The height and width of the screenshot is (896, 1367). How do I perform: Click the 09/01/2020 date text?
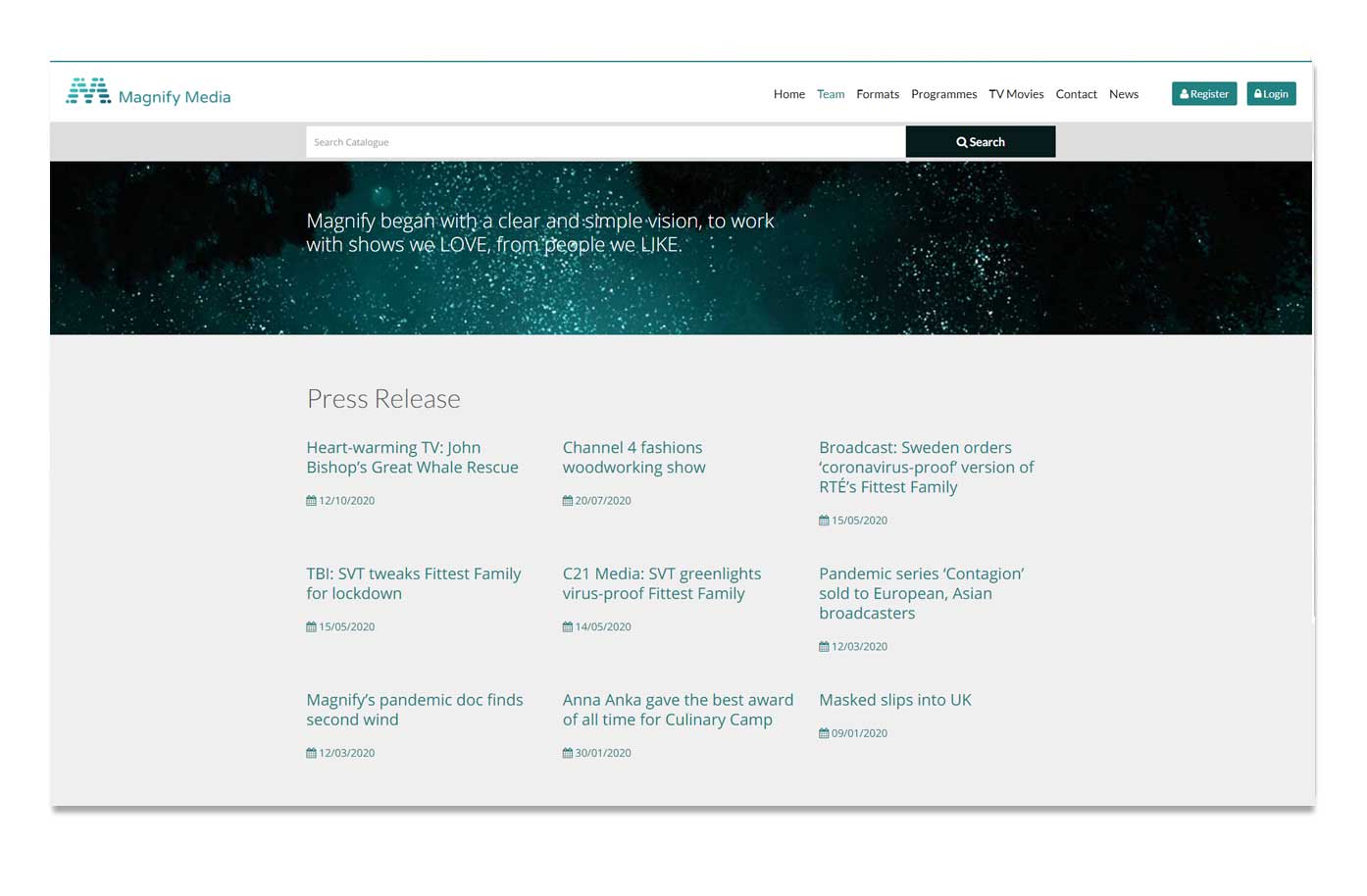(859, 733)
